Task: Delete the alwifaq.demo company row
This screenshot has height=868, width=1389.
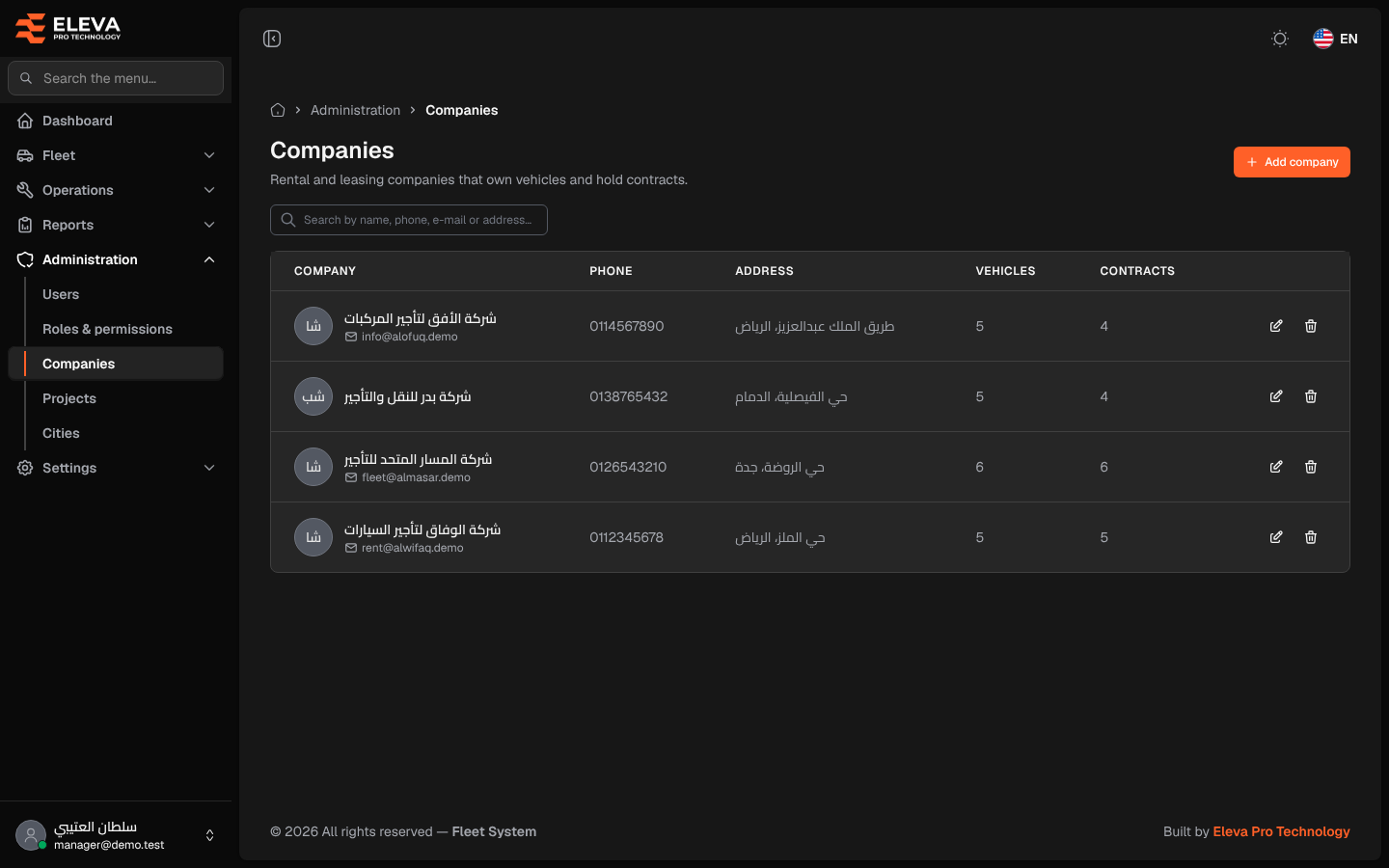Action: tap(1311, 537)
